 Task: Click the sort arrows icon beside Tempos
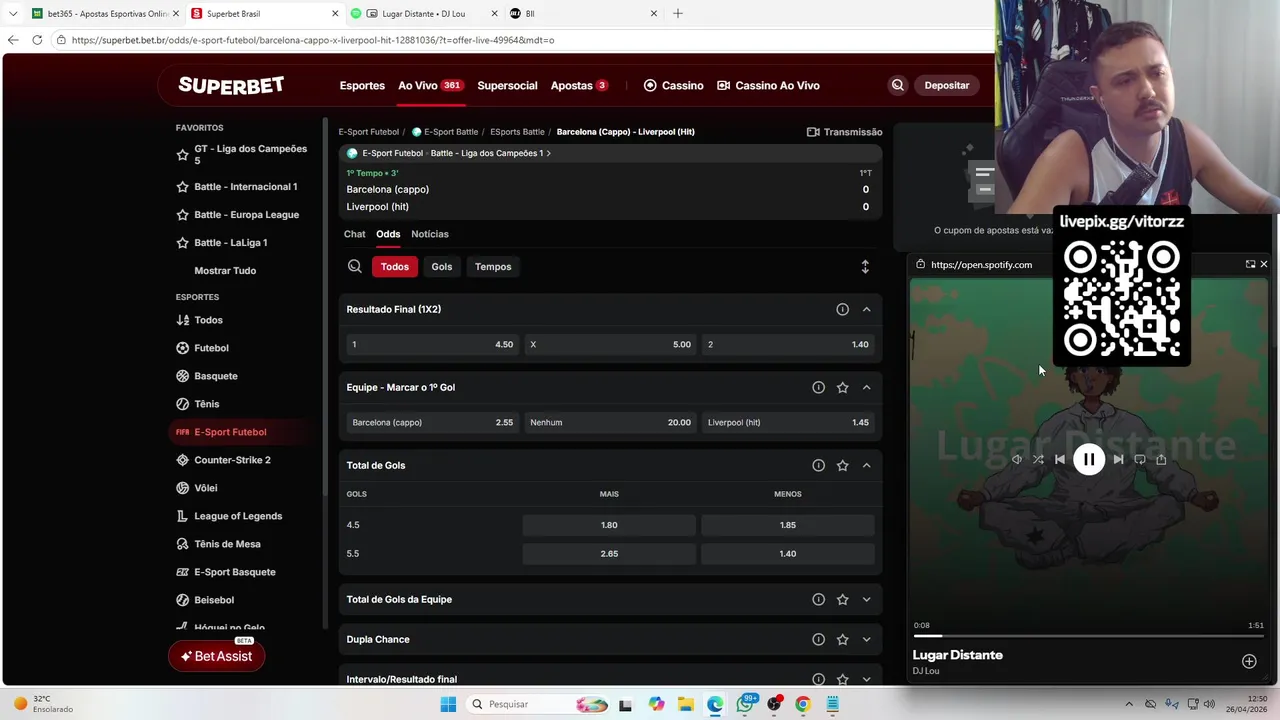point(865,266)
